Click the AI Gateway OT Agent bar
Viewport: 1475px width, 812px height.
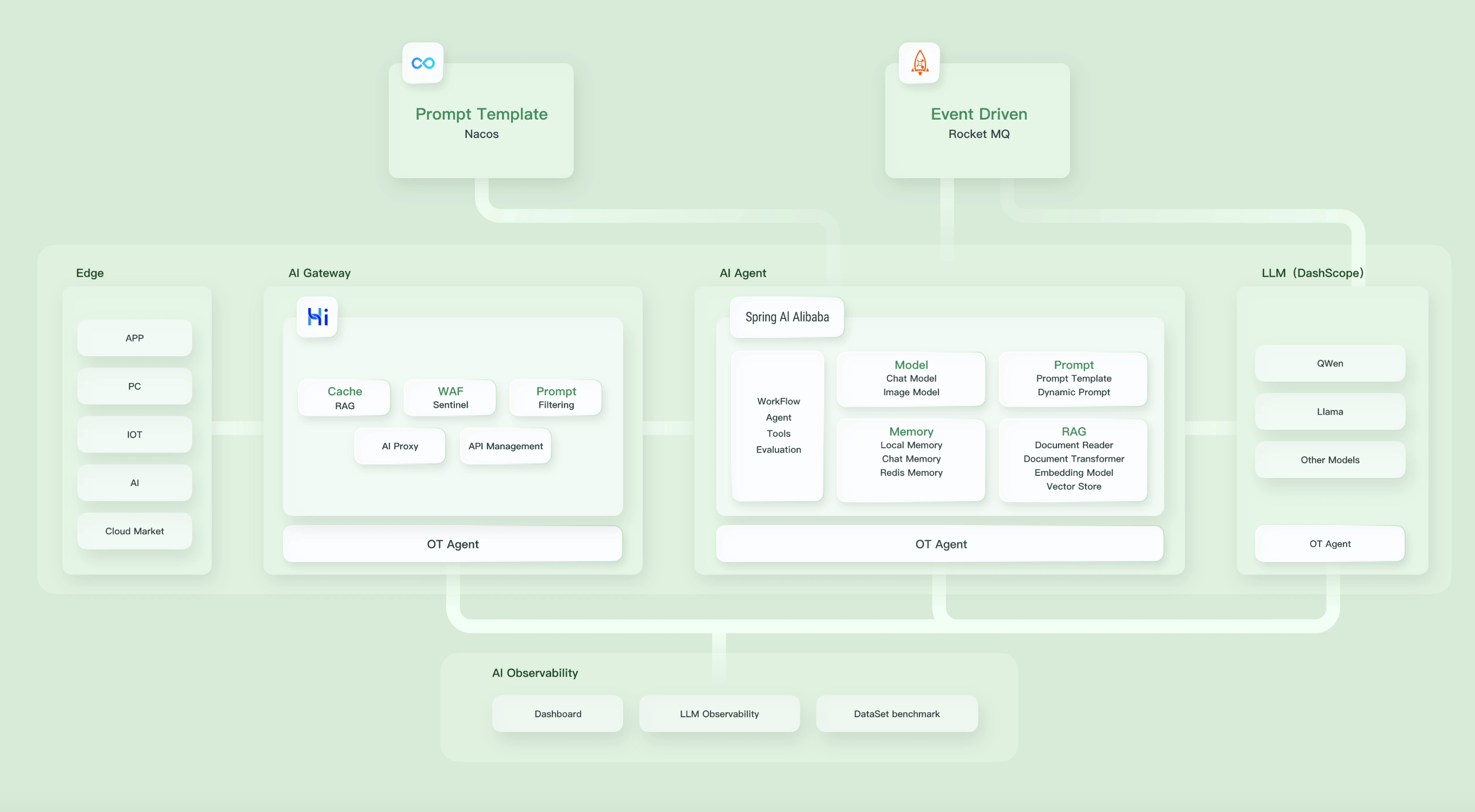click(452, 543)
